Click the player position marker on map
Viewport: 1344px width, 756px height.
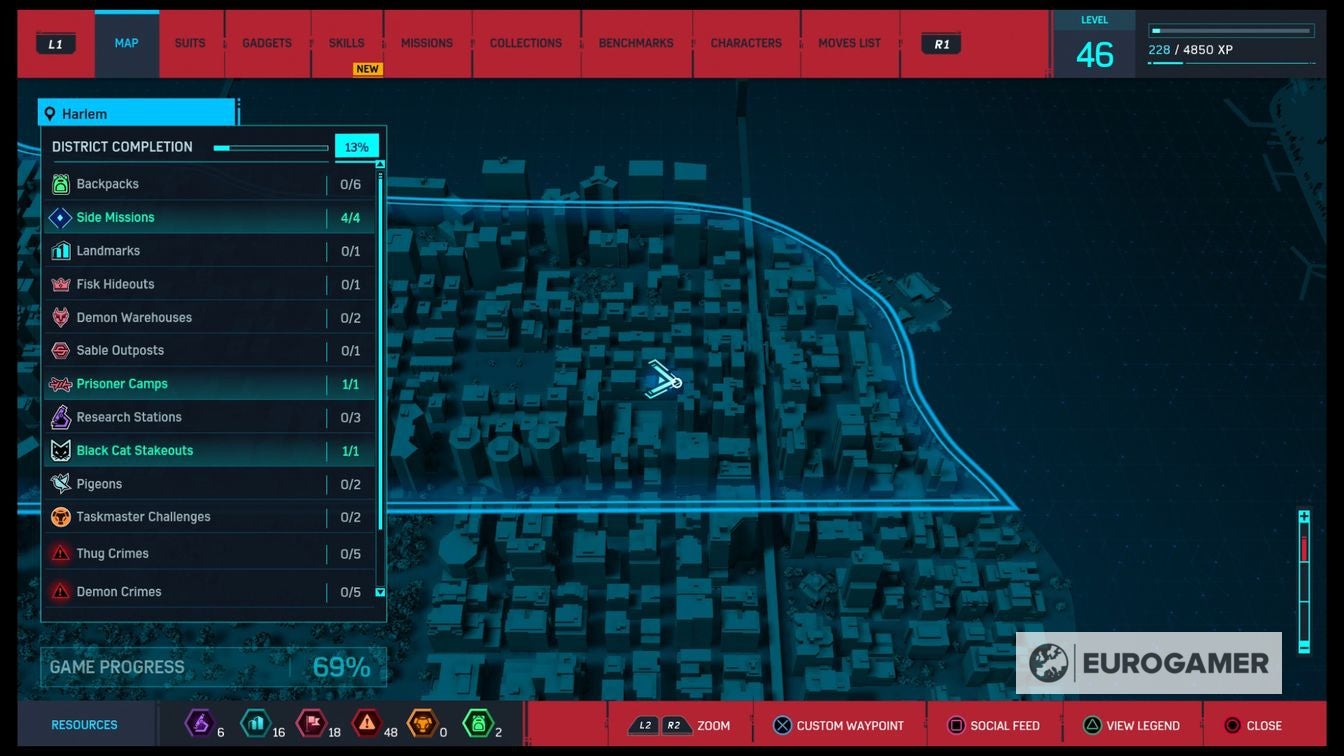click(x=662, y=380)
